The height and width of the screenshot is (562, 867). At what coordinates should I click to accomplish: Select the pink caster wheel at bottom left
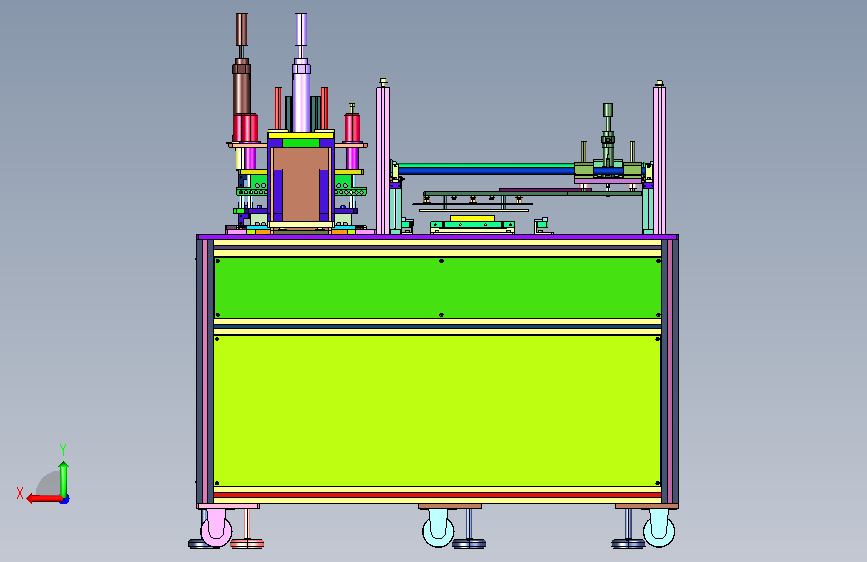click(216, 528)
